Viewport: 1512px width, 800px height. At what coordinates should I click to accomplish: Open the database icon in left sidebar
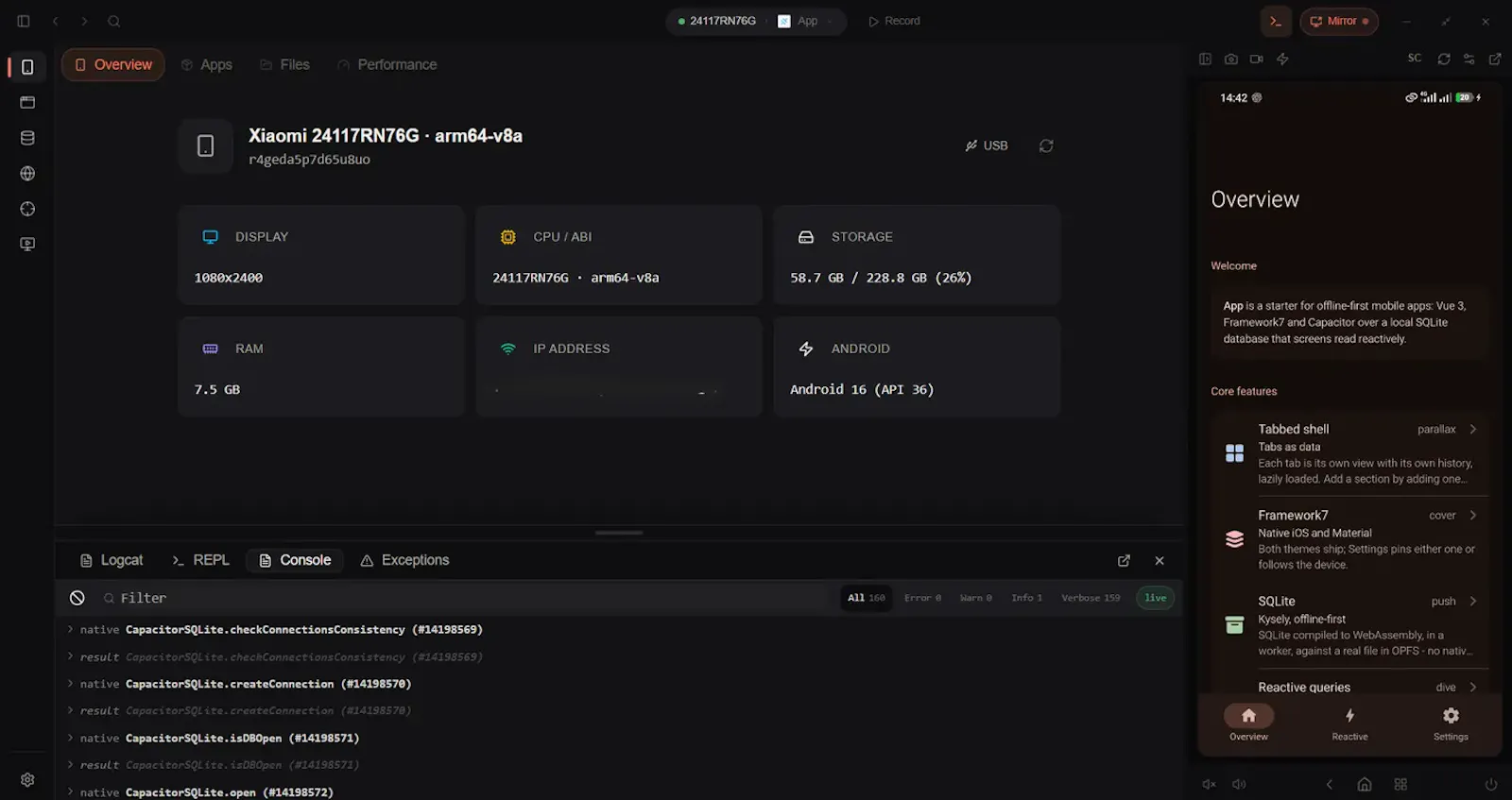click(27, 138)
